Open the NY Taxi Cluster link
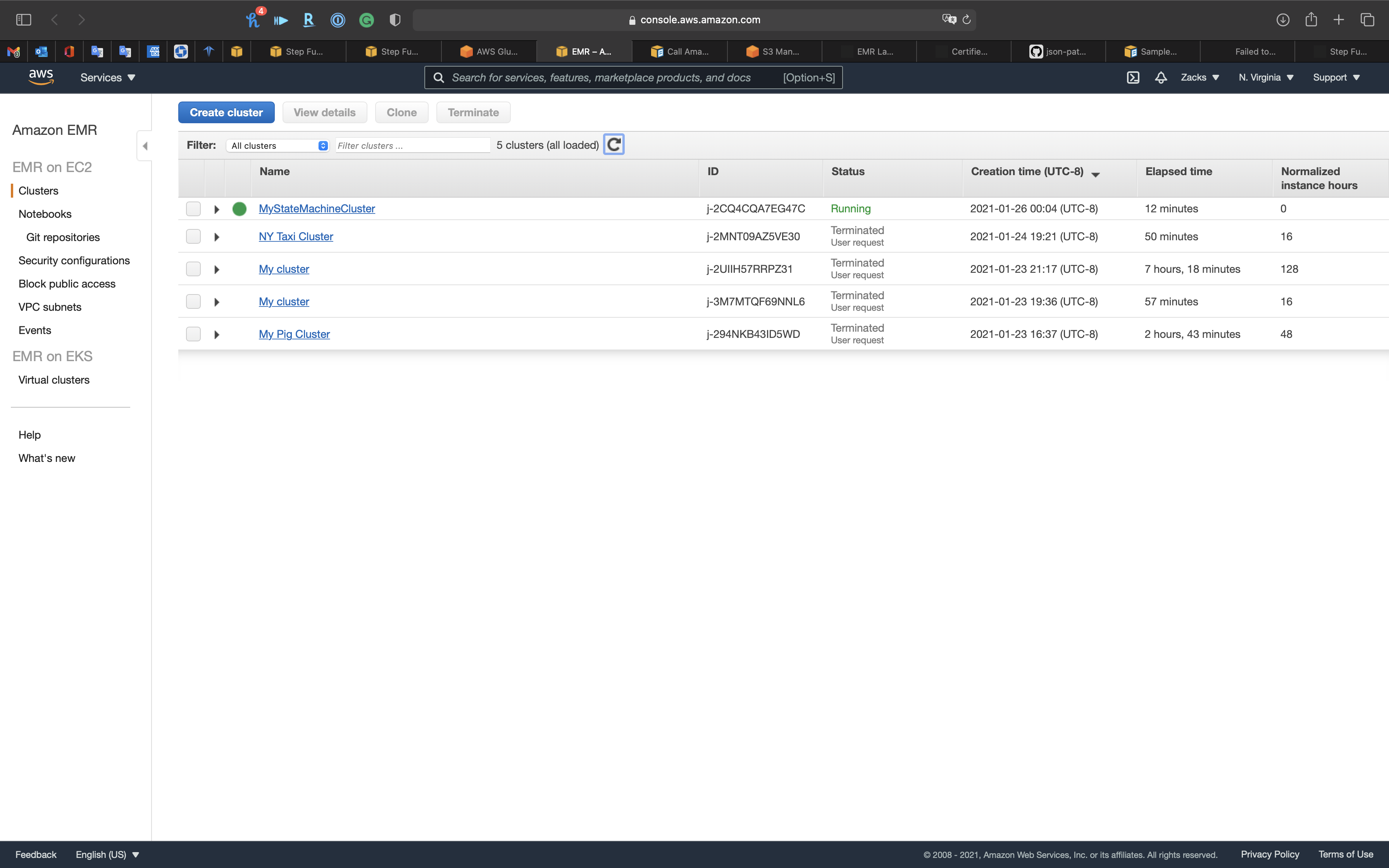Screen dimensions: 1389x868 pos(296,236)
